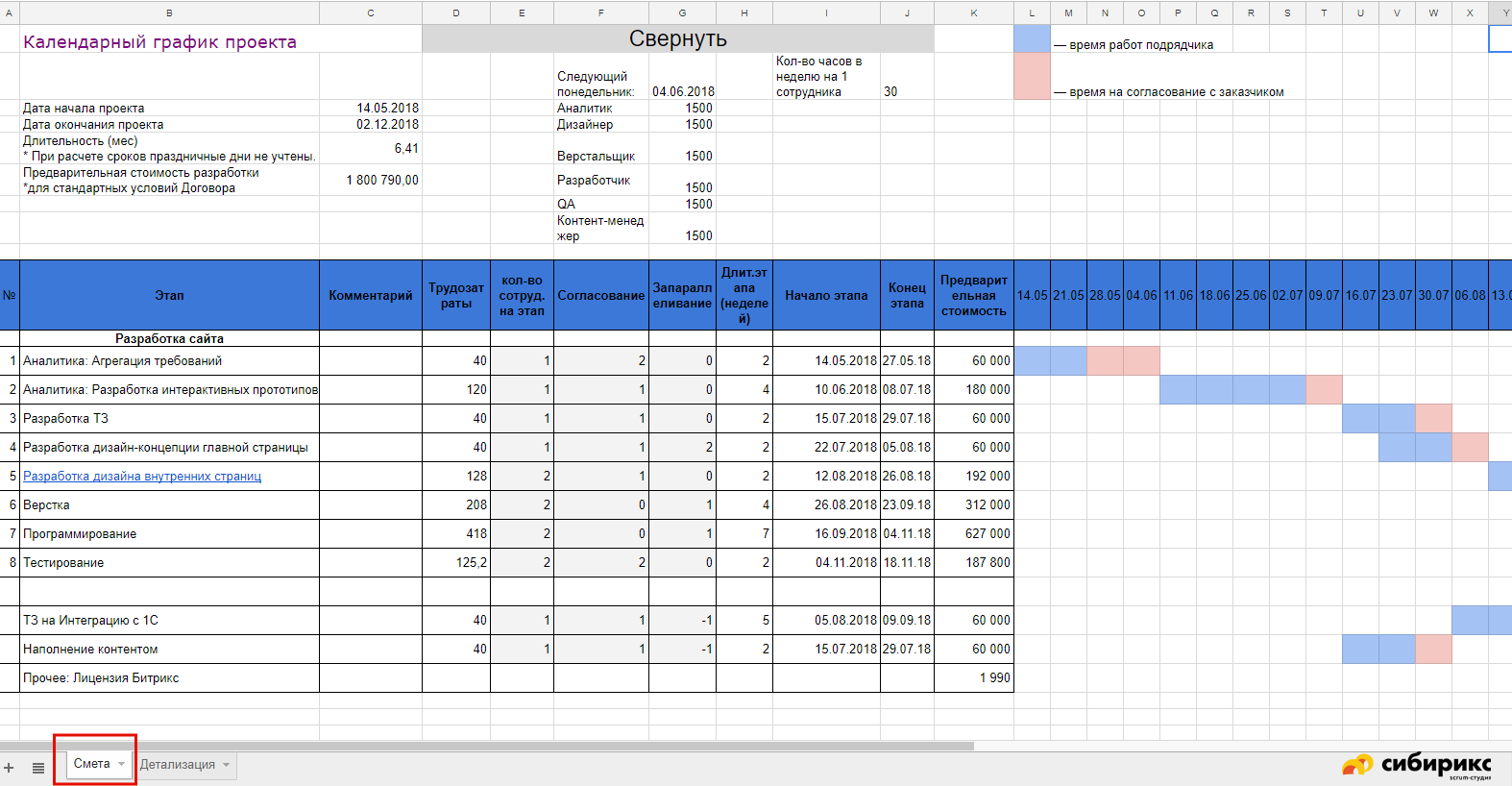Select column B header

point(169,12)
